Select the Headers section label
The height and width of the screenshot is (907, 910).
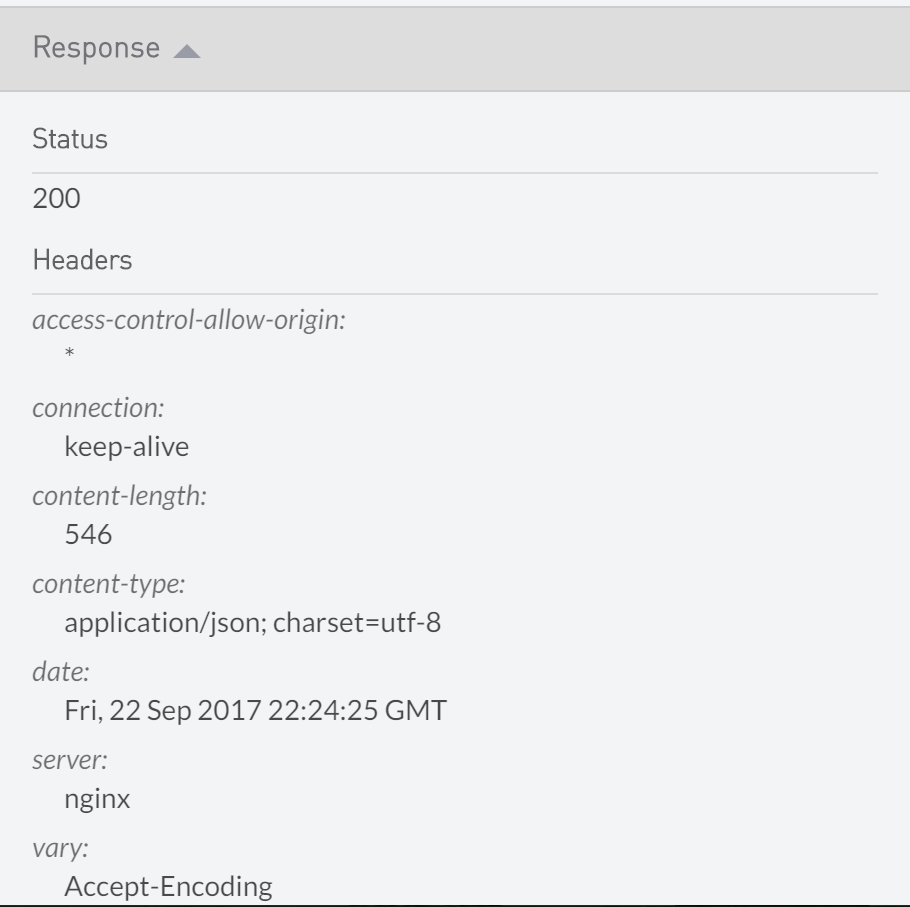pyautogui.click(x=82, y=261)
